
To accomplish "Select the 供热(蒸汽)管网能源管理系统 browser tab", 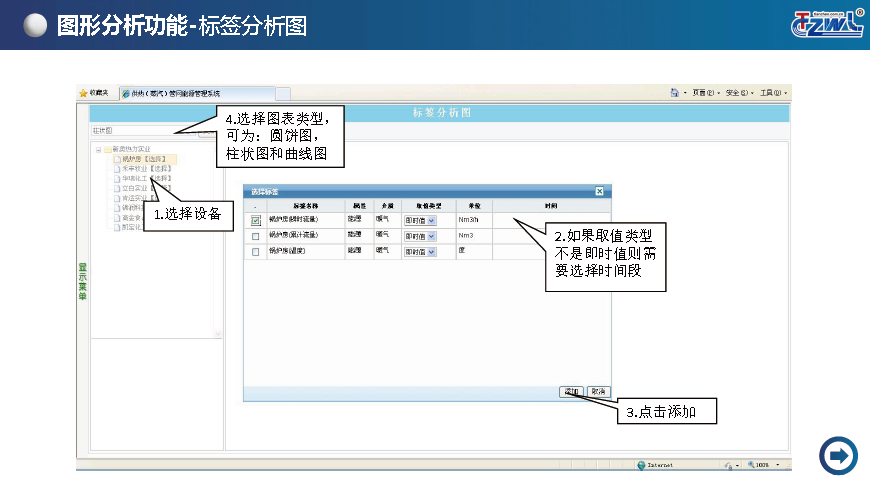I will click(x=198, y=93).
